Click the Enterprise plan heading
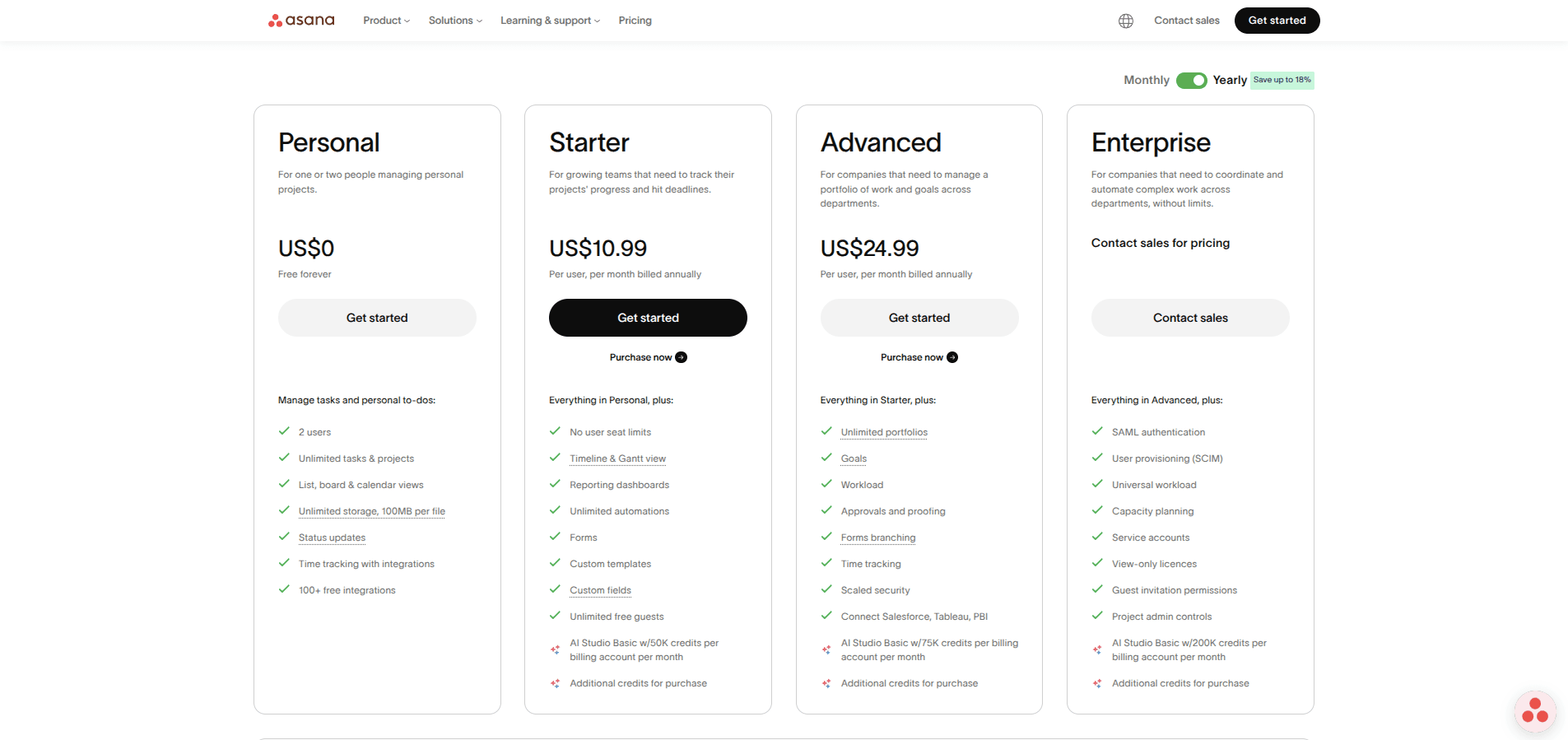 [x=1151, y=143]
